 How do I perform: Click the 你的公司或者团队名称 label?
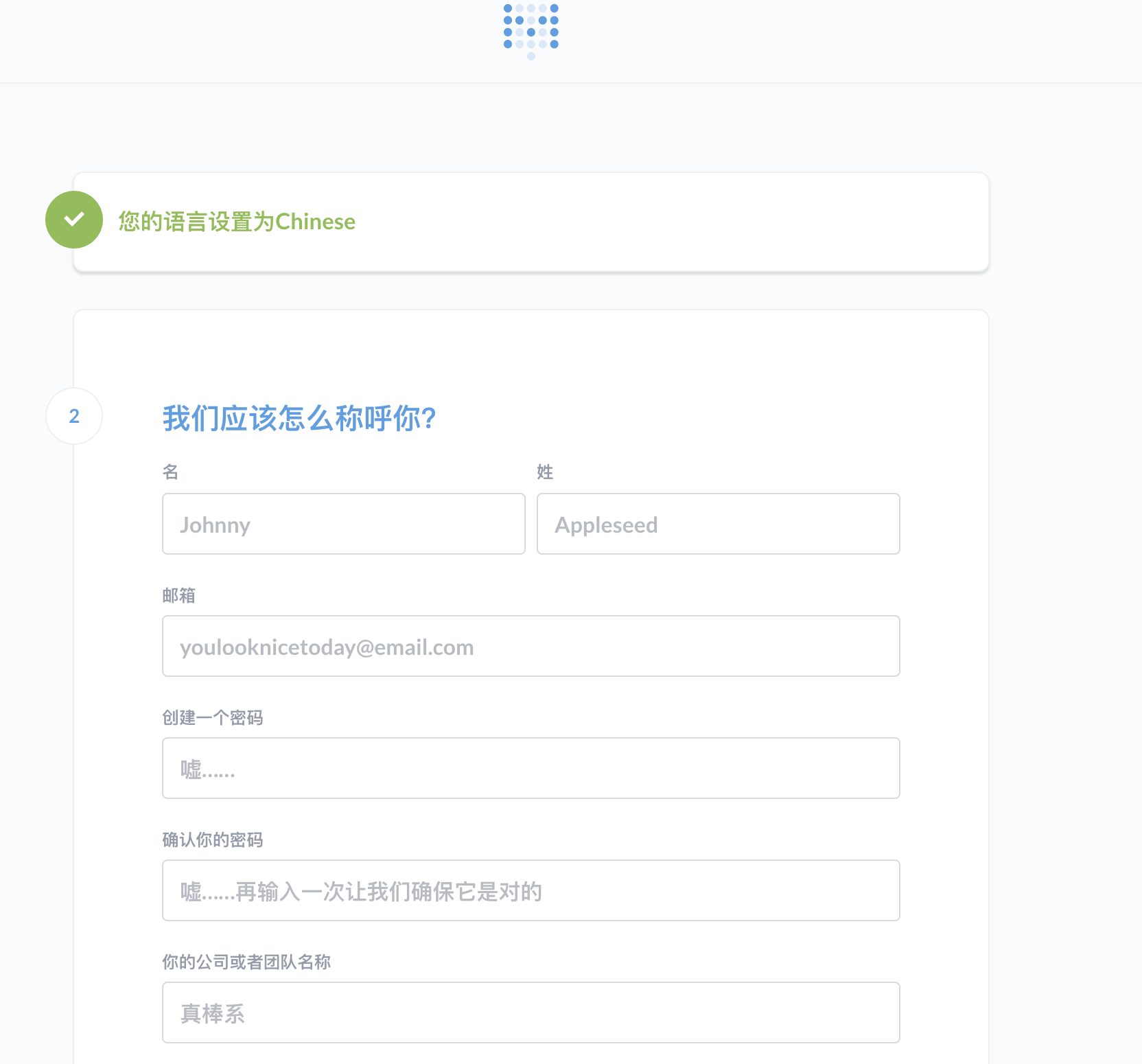point(246,962)
